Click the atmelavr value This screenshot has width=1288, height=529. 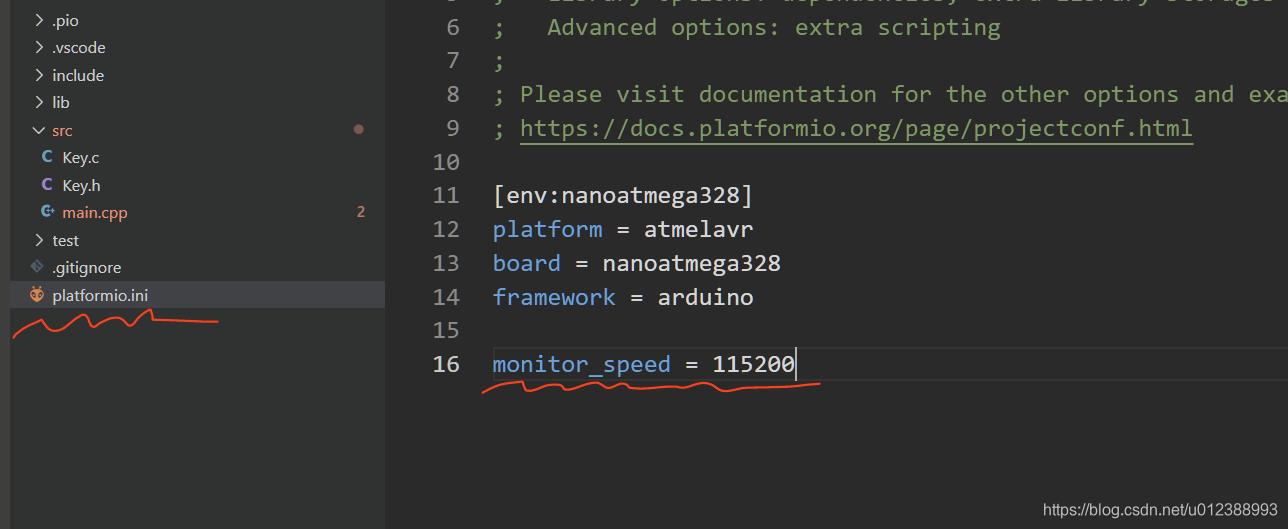point(698,229)
